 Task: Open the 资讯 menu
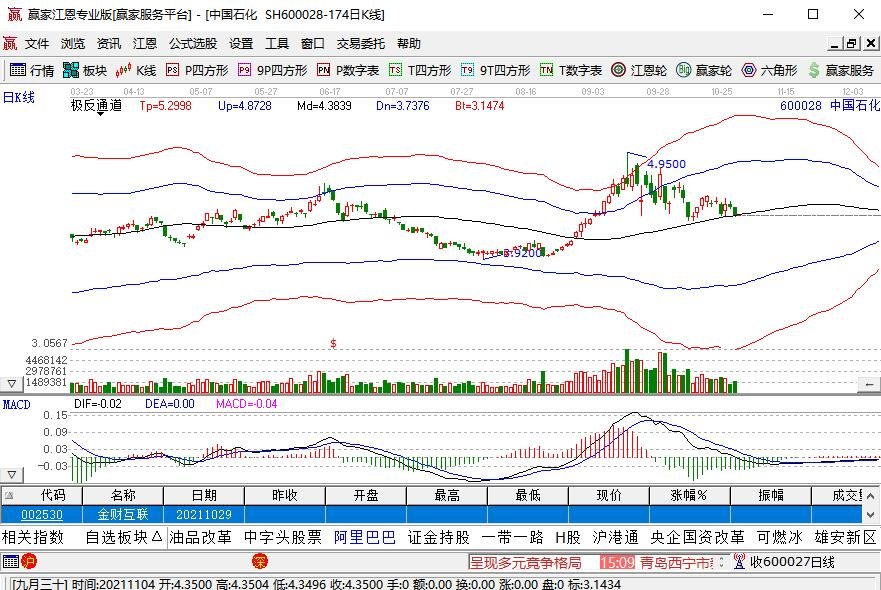(109, 43)
